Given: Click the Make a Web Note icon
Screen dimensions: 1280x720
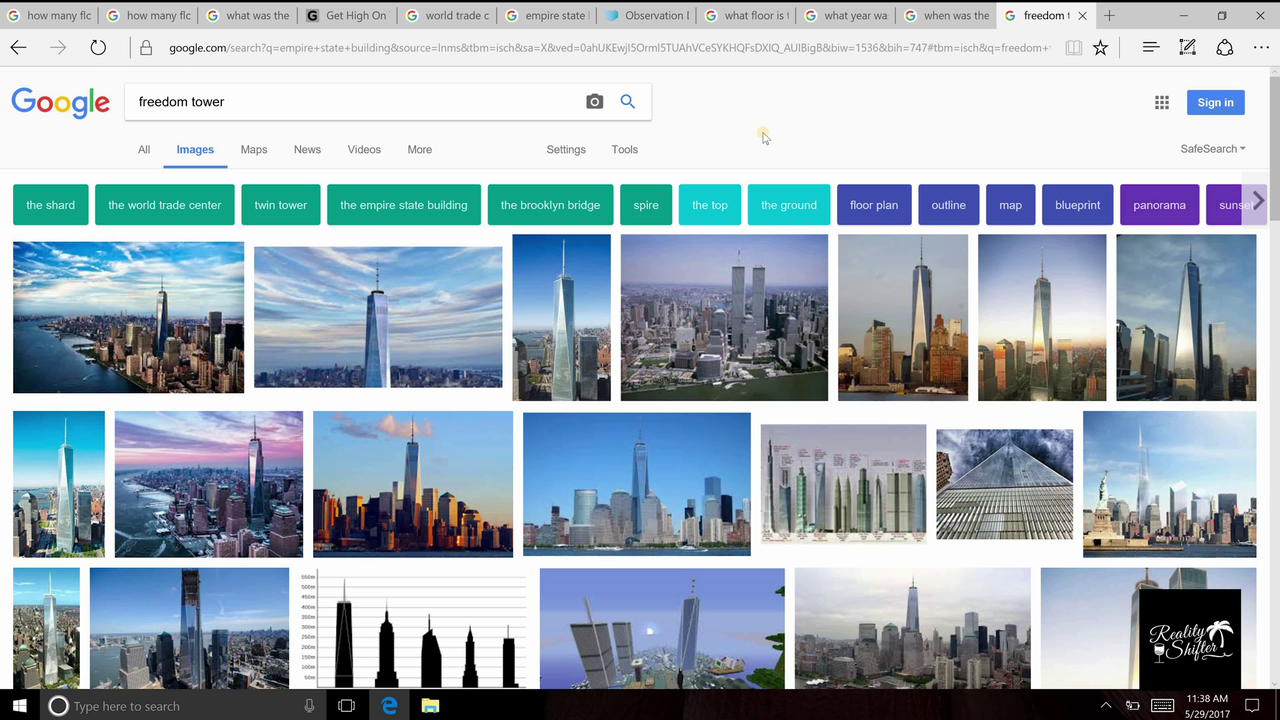Looking at the screenshot, I should click(1188, 48).
